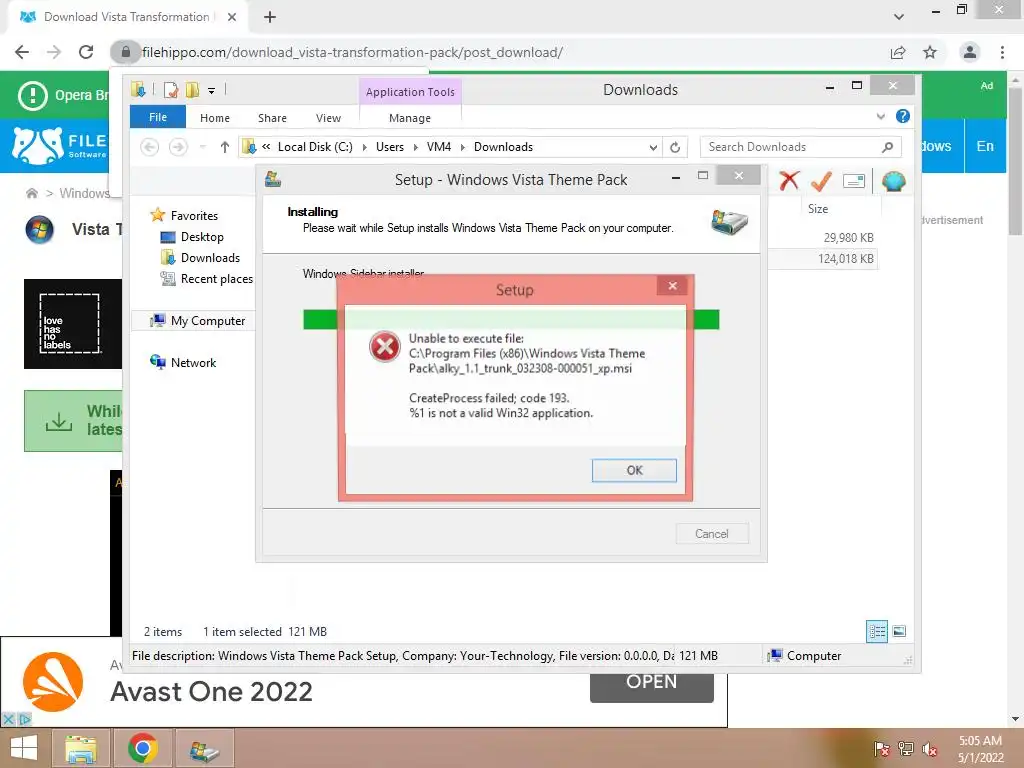The width and height of the screenshot is (1024, 768).
Task: Click the explorer Forward navigation arrow
Action: pyautogui.click(x=178, y=147)
